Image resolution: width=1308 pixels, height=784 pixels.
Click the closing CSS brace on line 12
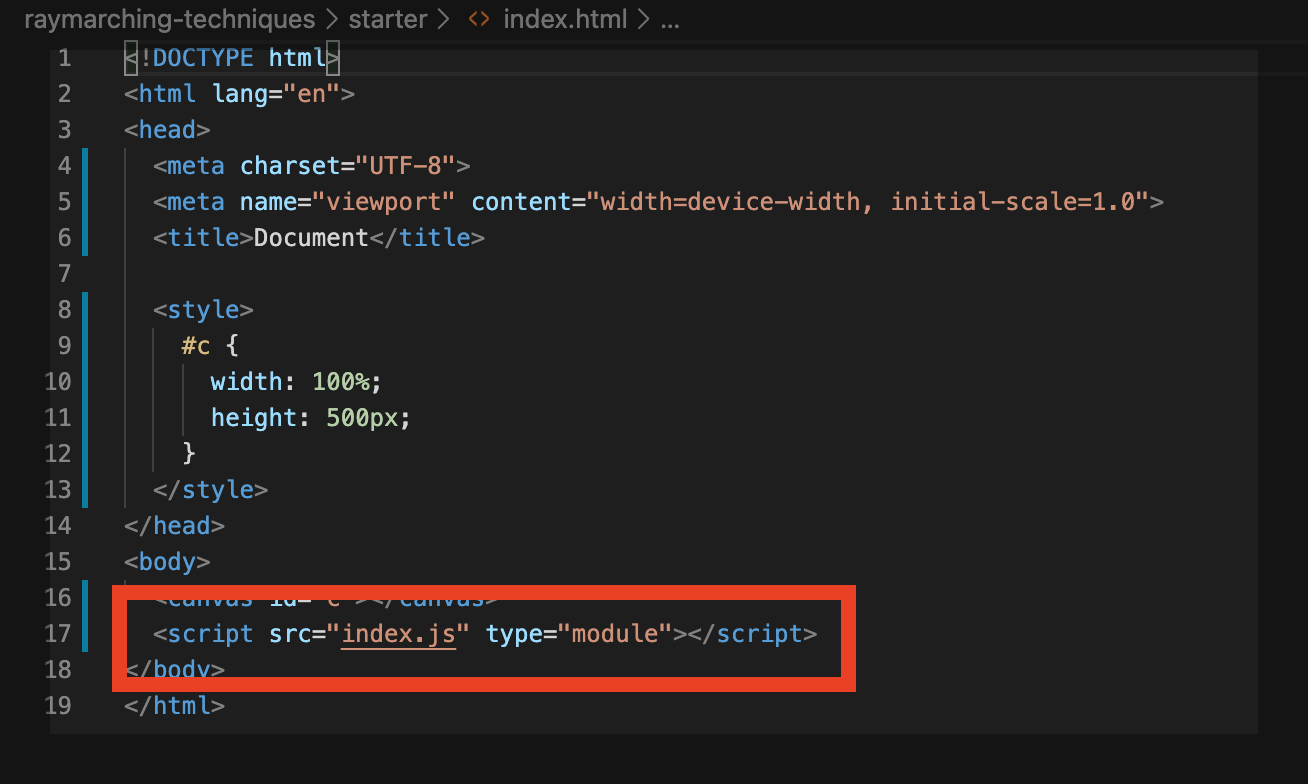click(x=189, y=453)
